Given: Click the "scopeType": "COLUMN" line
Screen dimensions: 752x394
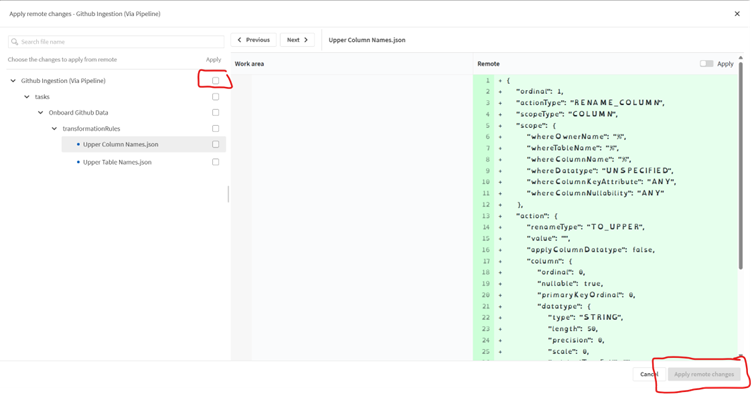Looking at the screenshot, I should [567, 114].
